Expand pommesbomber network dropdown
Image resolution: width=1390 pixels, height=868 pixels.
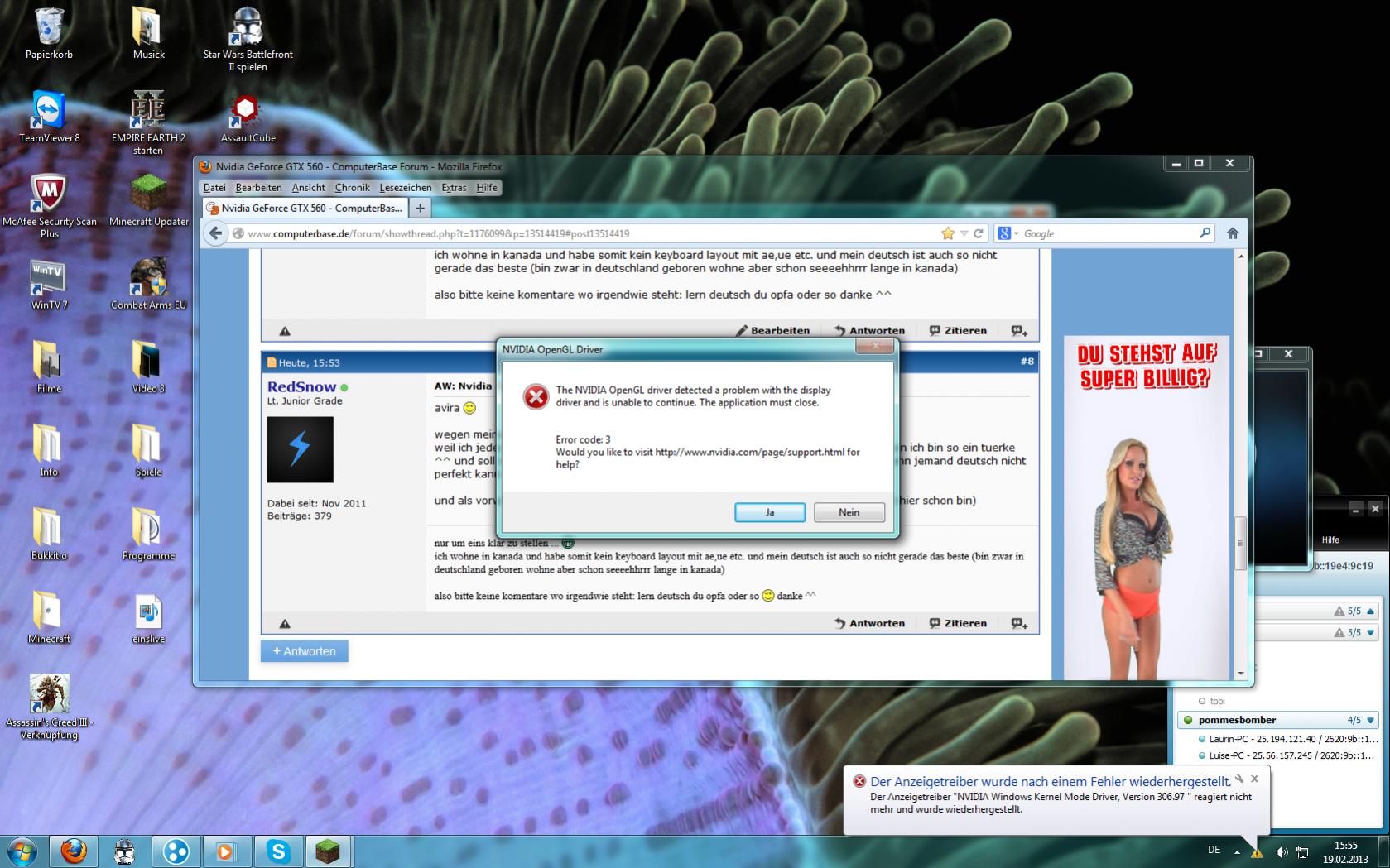coord(1371,720)
